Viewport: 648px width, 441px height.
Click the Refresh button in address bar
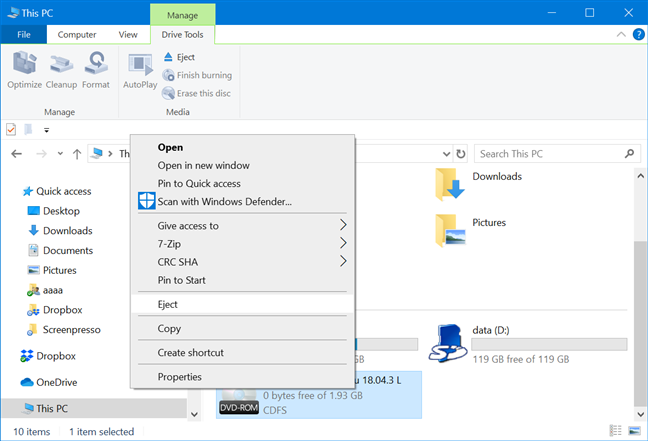pos(460,154)
